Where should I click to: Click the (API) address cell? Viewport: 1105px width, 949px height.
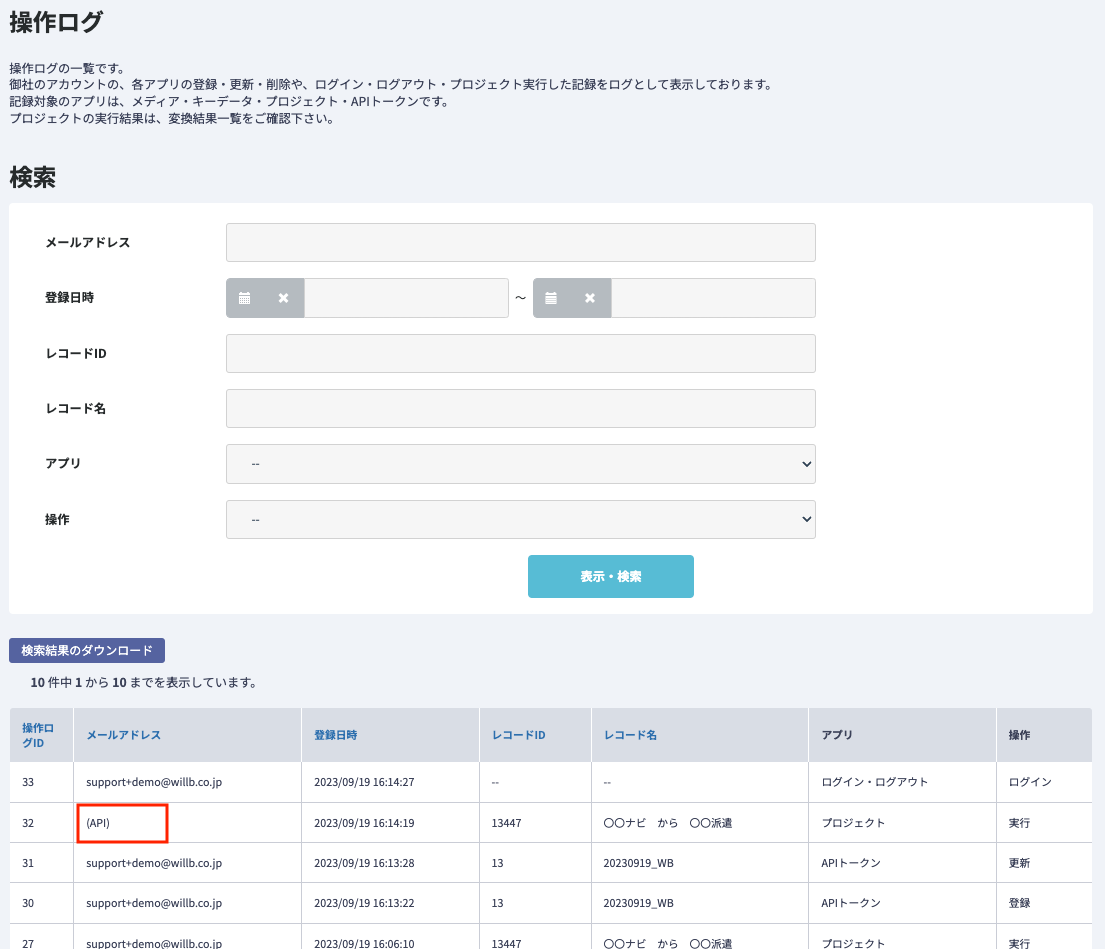pos(98,823)
